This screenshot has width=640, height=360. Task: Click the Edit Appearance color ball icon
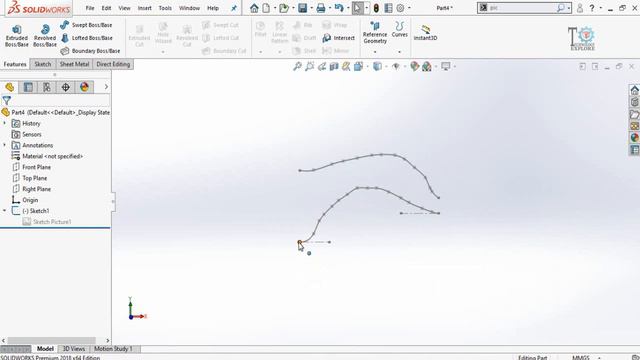tap(415, 66)
